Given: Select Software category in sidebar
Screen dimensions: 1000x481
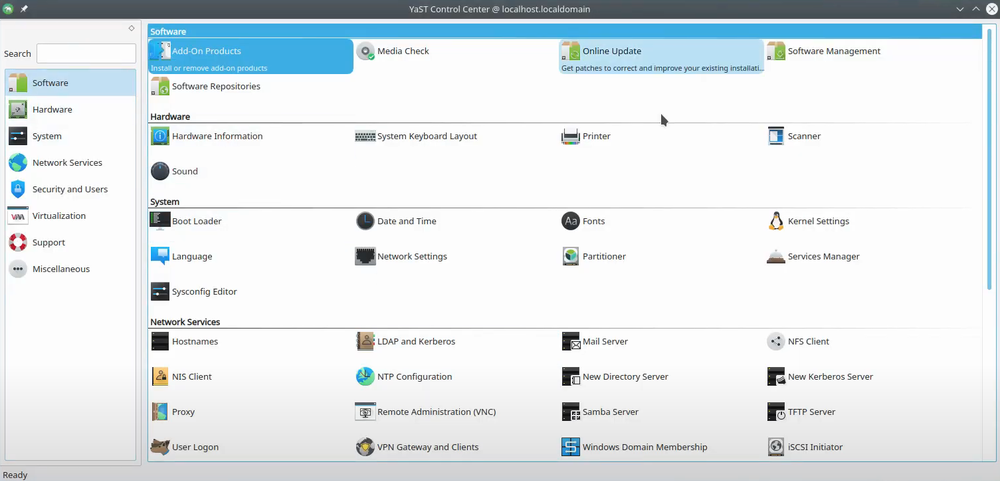Looking at the screenshot, I should point(71,83).
